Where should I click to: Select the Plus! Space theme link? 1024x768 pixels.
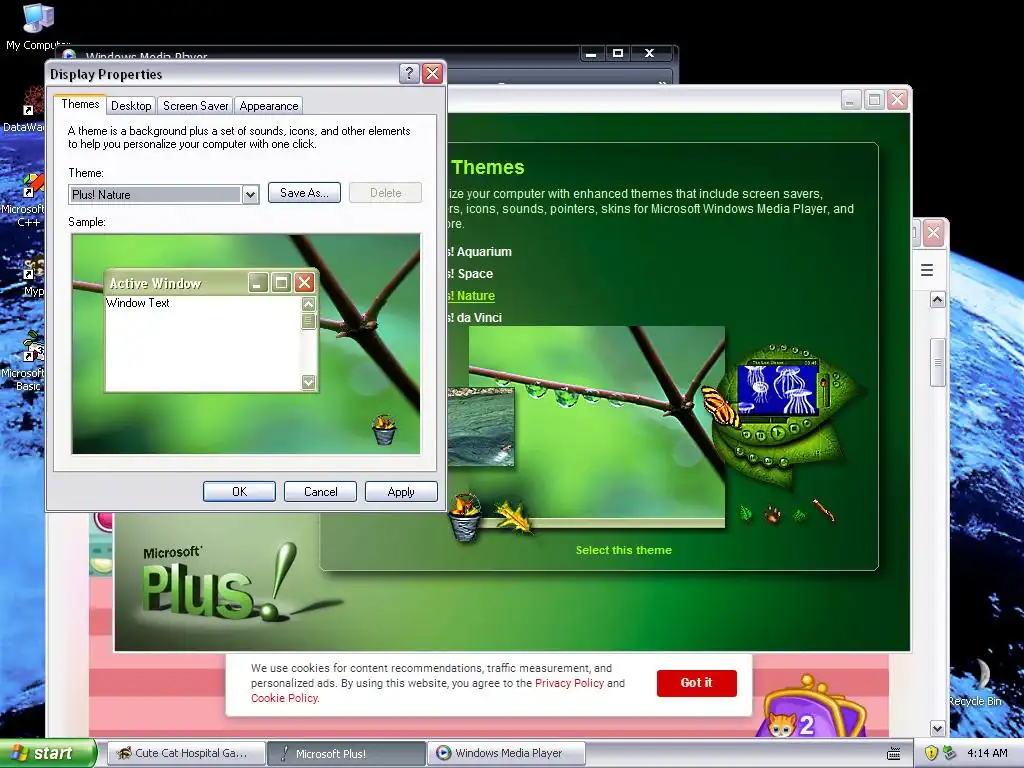point(470,274)
